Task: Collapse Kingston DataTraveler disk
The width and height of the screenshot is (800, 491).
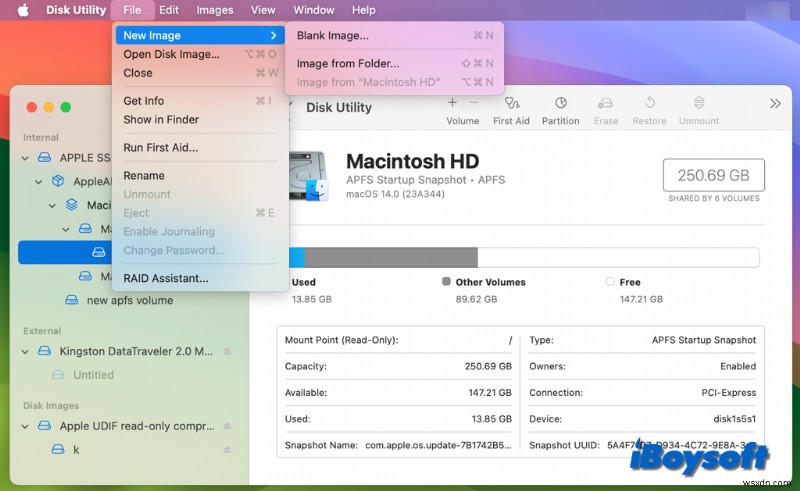Action: pyautogui.click(x=25, y=352)
